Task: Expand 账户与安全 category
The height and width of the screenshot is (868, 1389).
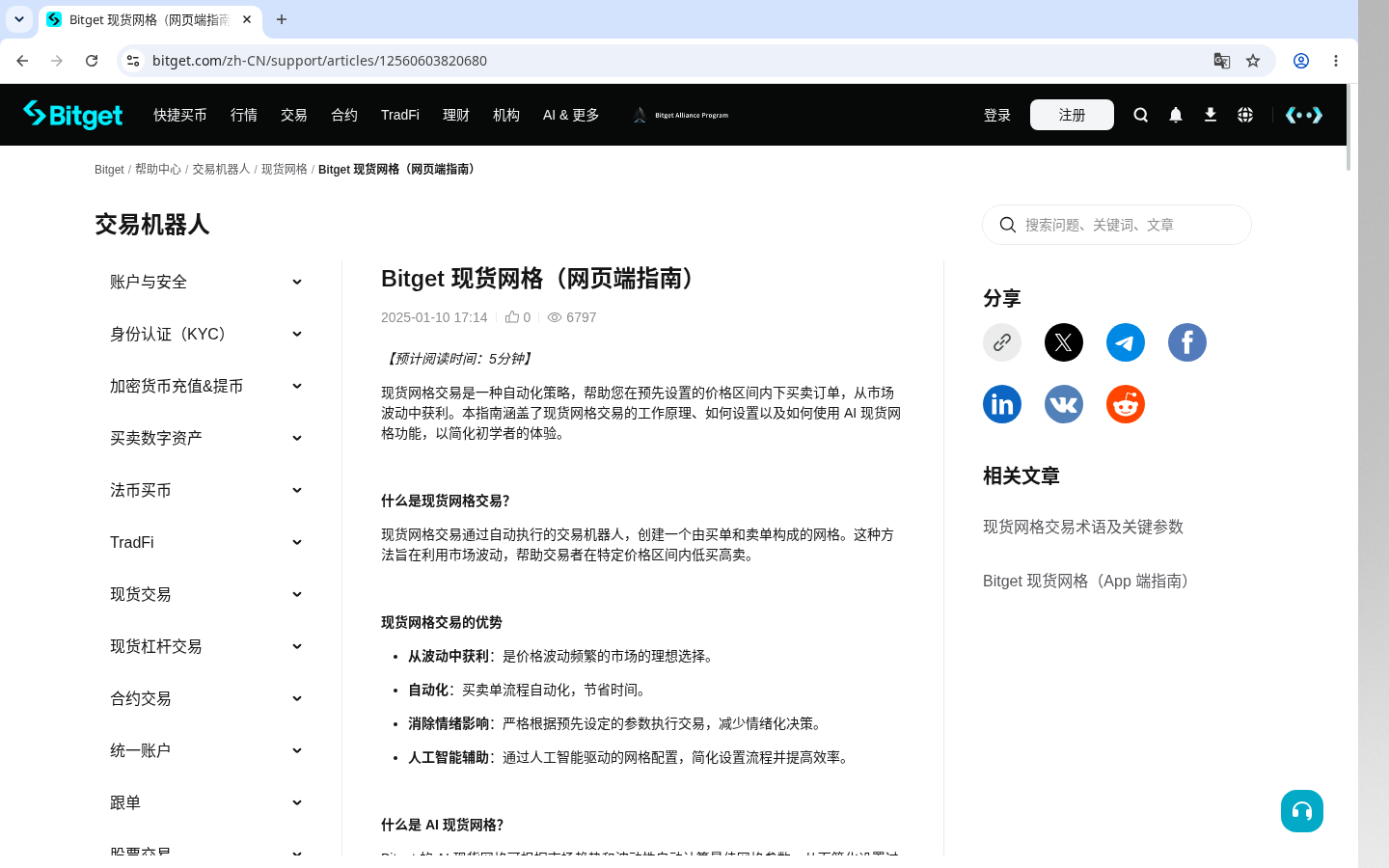Action: (x=206, y=282)
